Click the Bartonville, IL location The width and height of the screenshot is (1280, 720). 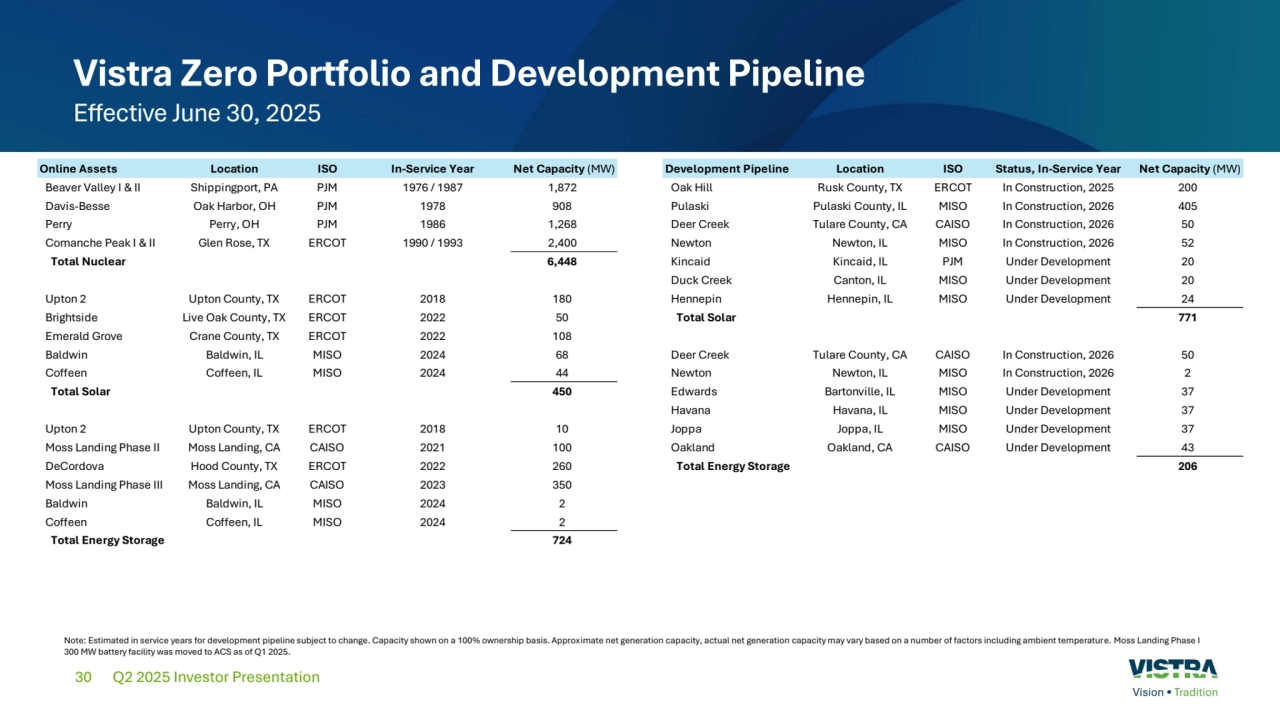click(x=860, y=392)
